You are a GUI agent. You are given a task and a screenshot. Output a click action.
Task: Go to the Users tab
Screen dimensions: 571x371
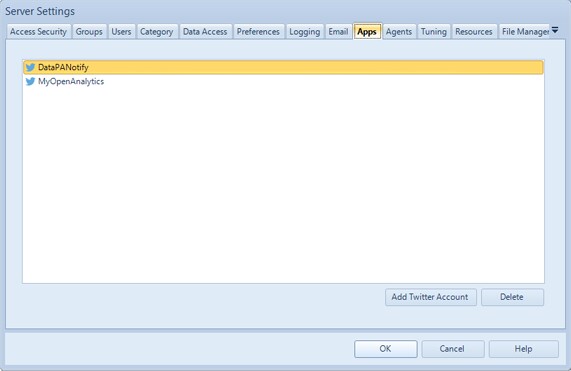pyautogui.click(x=121, y=32)
